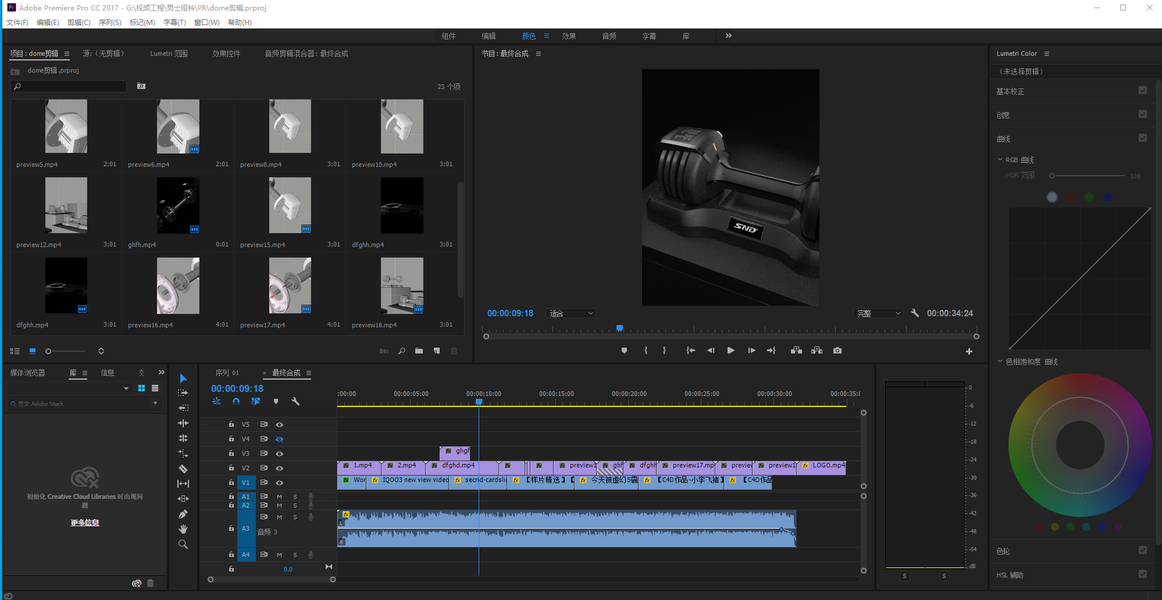The height and width of the screenshot is (600, 1162).
Task: Open the 窗口(W) menu
Action: 207,22
